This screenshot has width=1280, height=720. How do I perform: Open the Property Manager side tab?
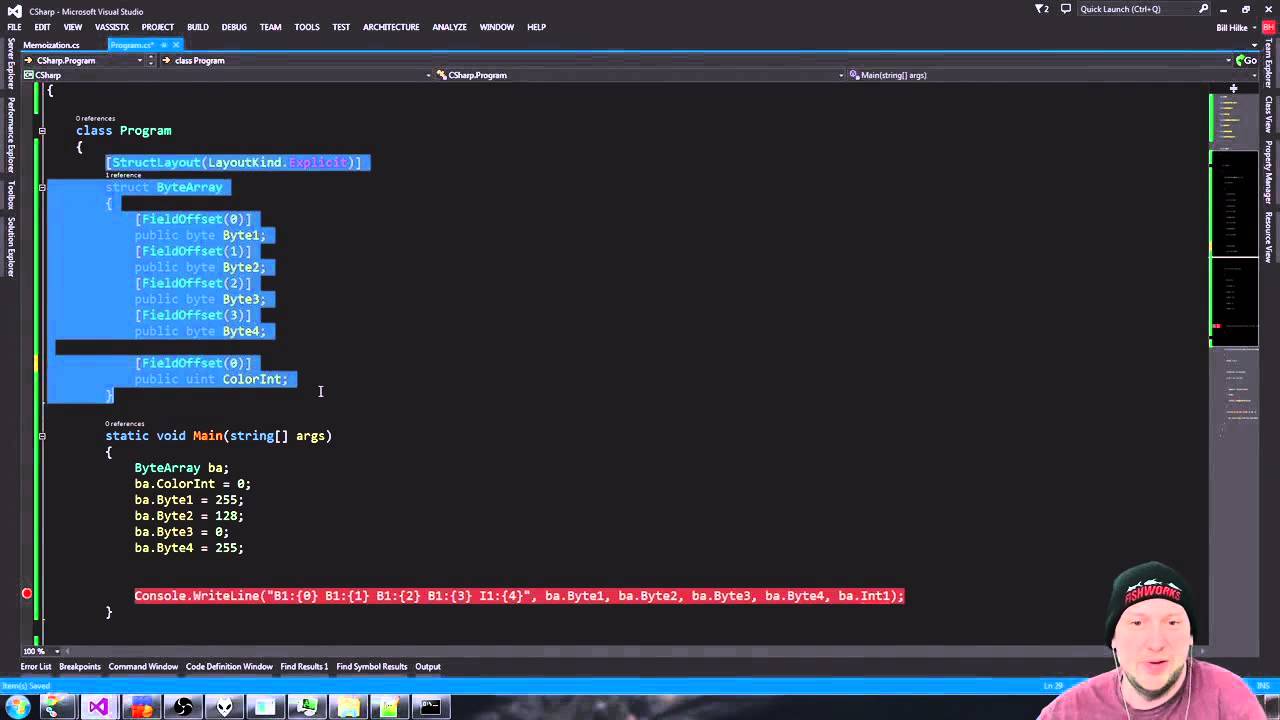[x=1269, y=172]
